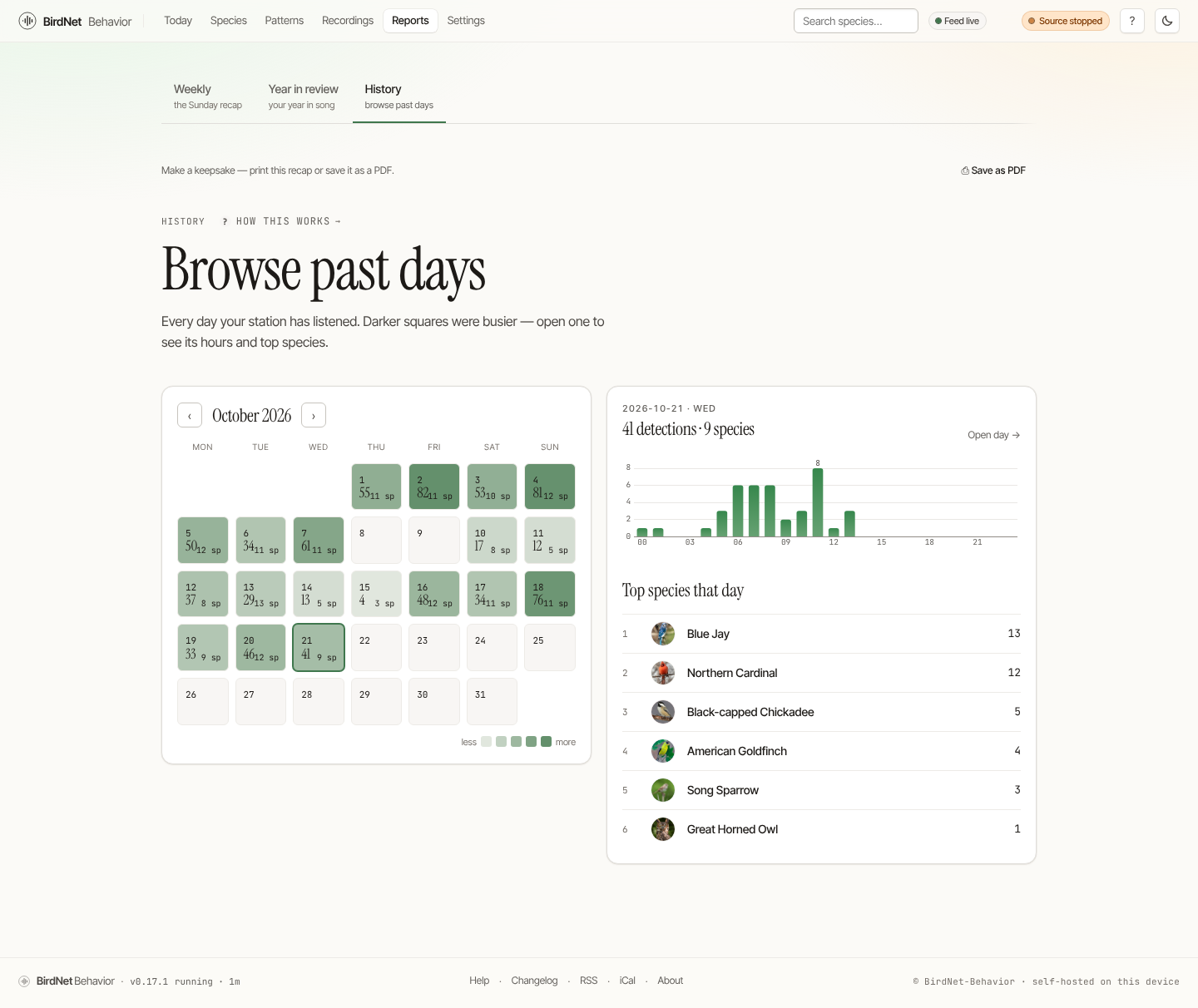The width and height of the screenshot is (1198, 1008).
Task: Pick October 15 in the calendar
Action: (x=376, y=594)
